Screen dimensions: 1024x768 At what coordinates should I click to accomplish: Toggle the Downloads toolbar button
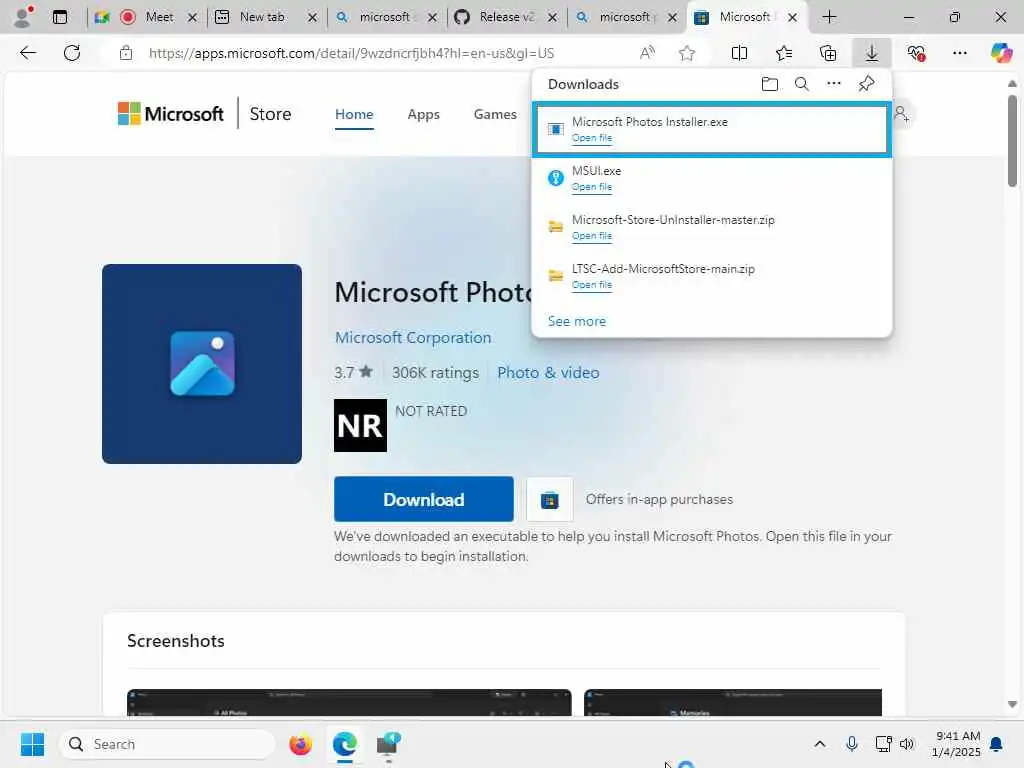click(871, 53)
